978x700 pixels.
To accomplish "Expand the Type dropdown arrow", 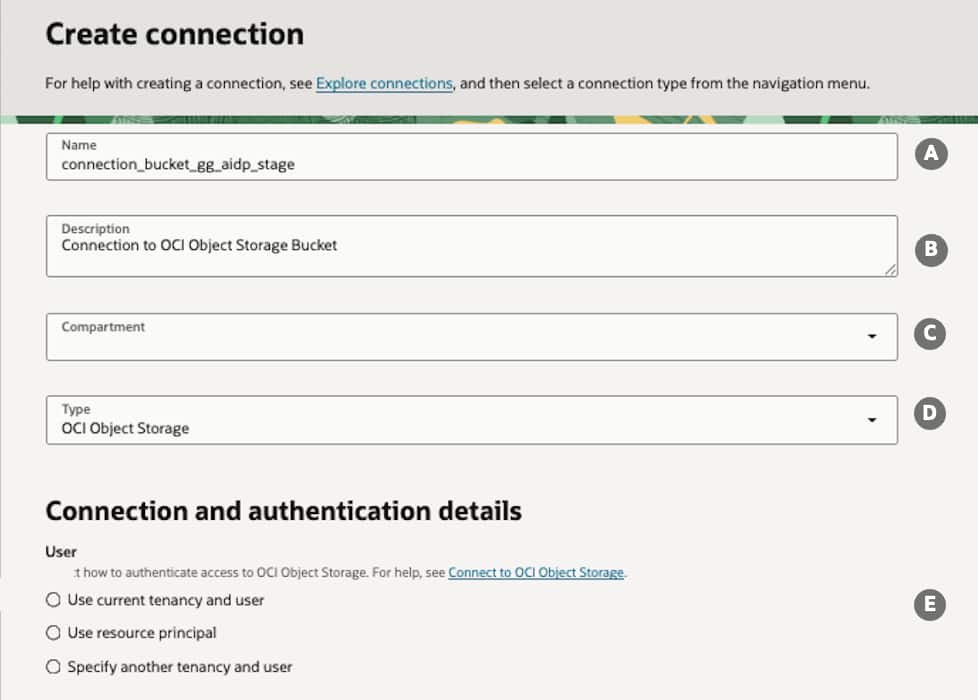I will click(x=873, y=420).
